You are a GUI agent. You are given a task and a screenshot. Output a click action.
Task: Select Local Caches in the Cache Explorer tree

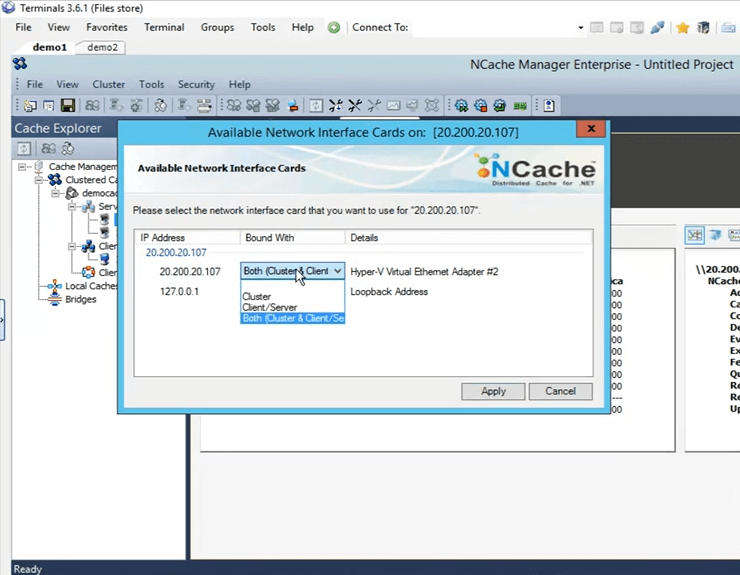91,286
